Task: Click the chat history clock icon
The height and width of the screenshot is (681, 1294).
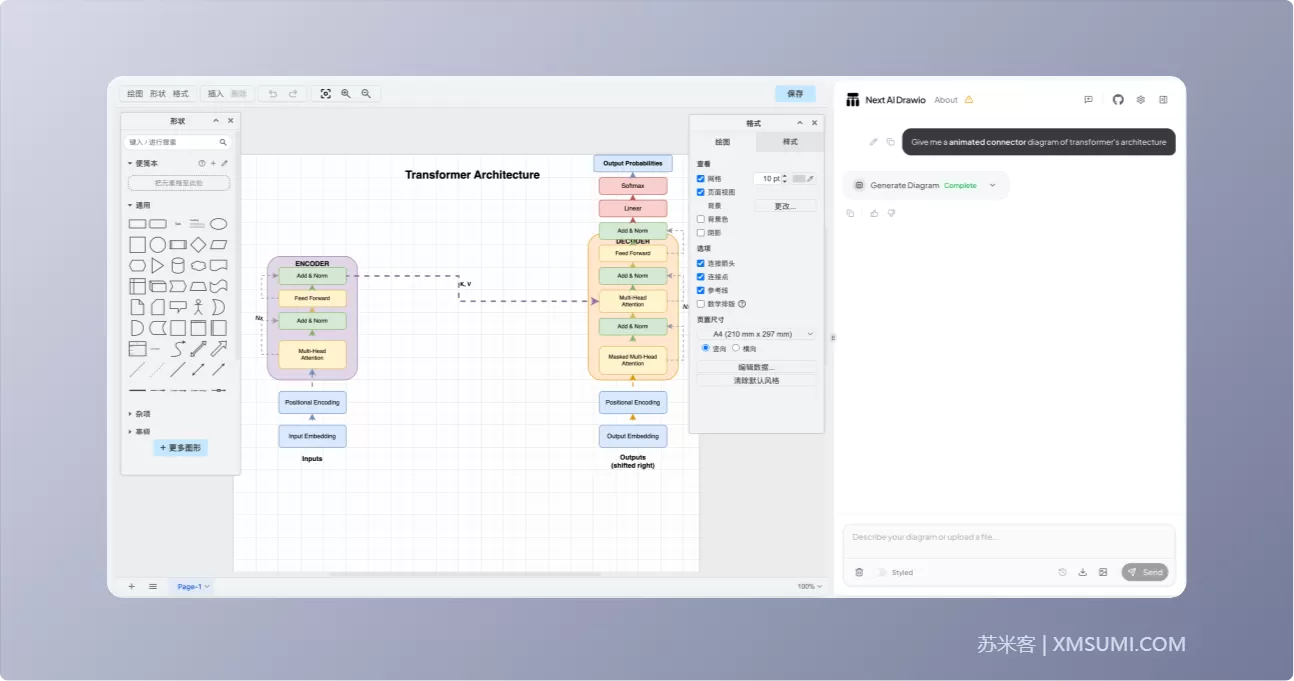Action: [x=1062, y=572]
